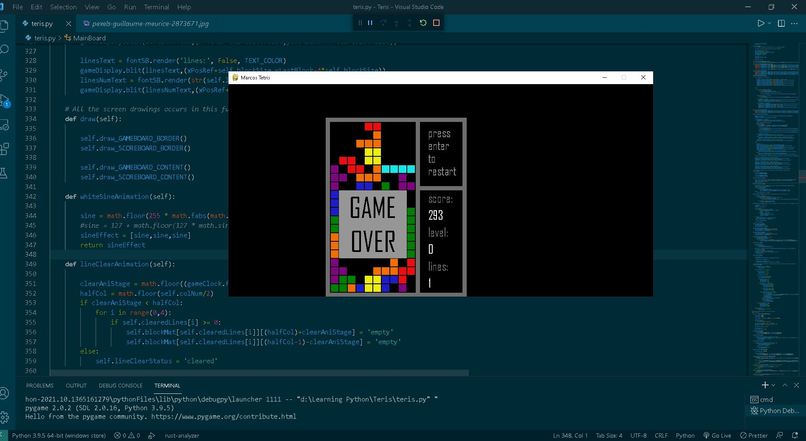
Task: Open the Selection menu
Action: tap(63, 7)
